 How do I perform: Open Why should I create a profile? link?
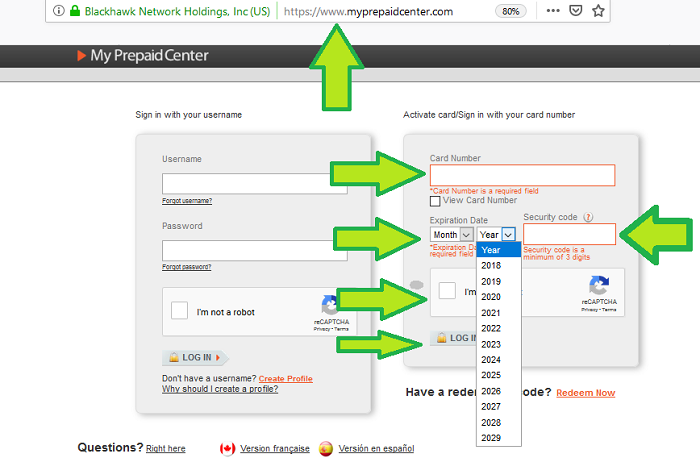coord(220,389)
